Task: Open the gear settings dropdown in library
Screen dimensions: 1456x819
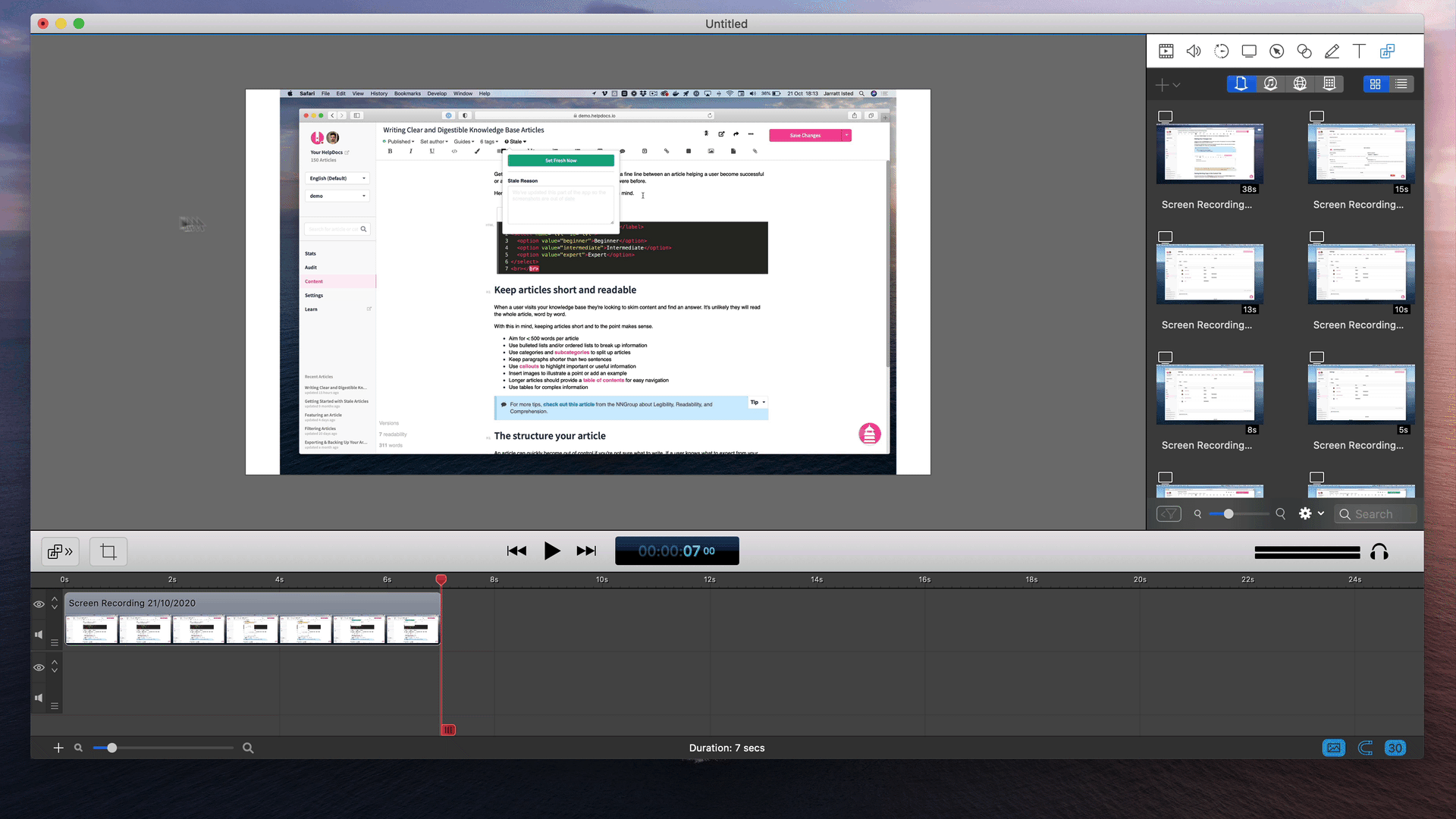Action: tap(1310, 513)
